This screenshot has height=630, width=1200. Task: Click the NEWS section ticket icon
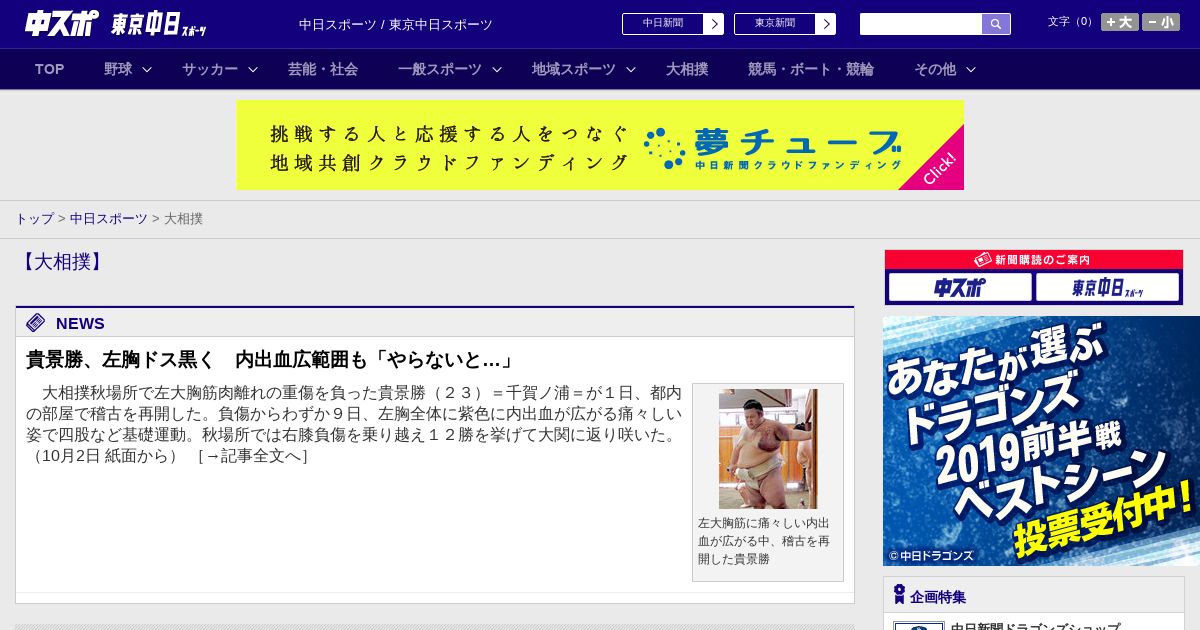(x=36, y=322)
